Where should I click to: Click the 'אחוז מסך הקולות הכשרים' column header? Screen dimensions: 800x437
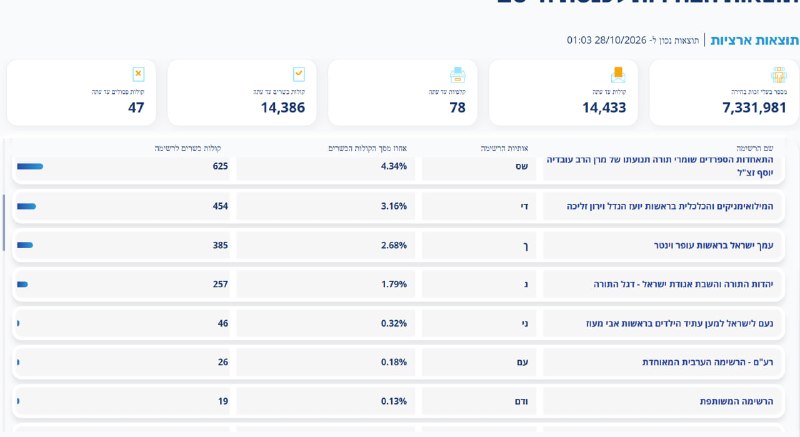pos(367,148)
